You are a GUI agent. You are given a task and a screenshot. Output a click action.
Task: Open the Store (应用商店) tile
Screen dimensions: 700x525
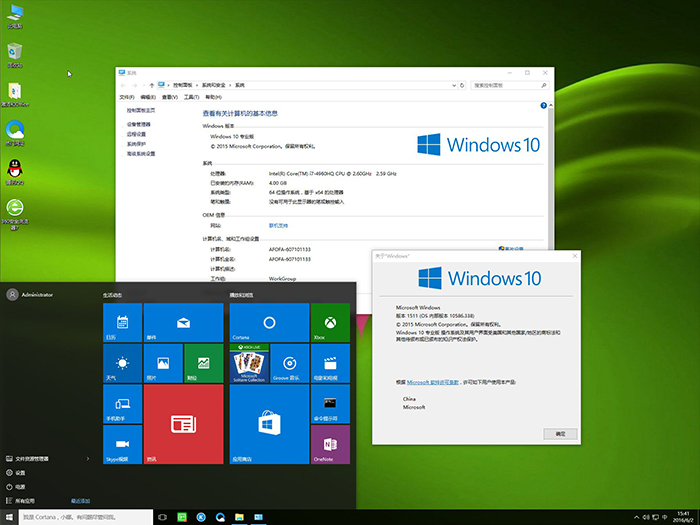click(x=269, y=425)
